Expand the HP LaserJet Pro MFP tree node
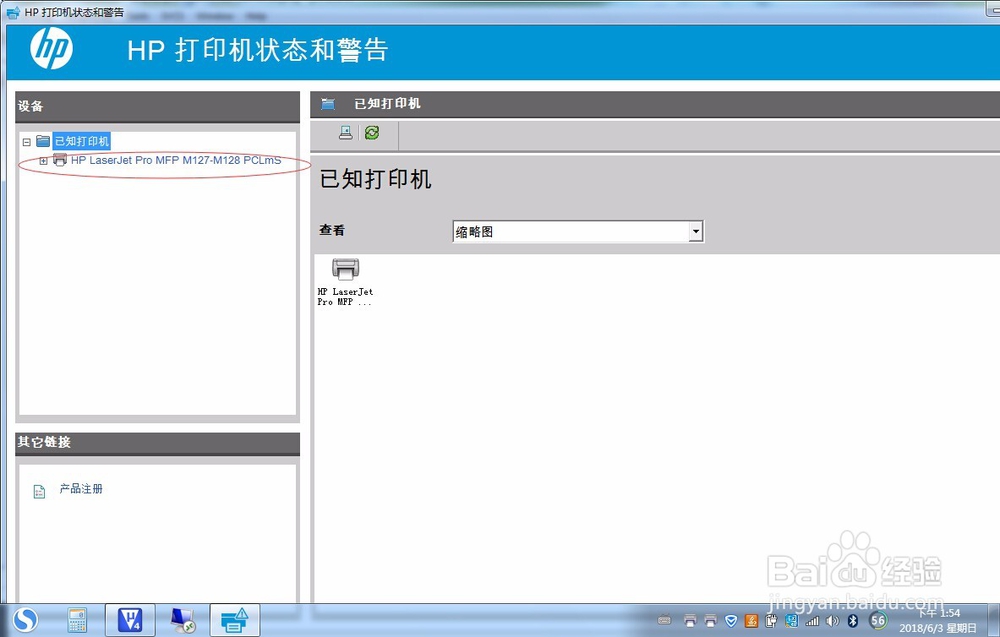This screenshot has height=637, width=1000. [43, 161]
